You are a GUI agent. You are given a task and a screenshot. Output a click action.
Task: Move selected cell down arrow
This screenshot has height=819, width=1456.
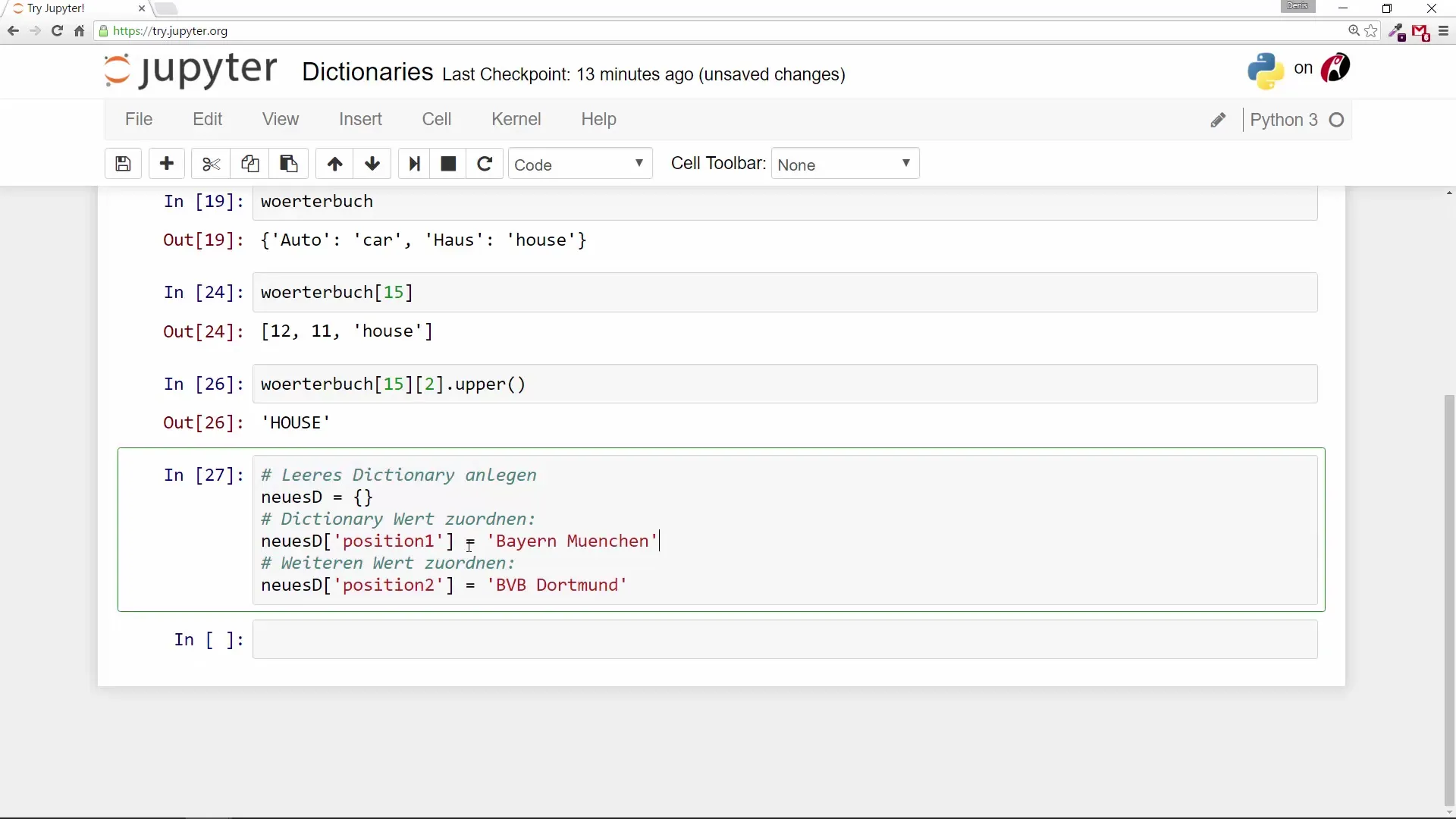[x=372, y=164]
